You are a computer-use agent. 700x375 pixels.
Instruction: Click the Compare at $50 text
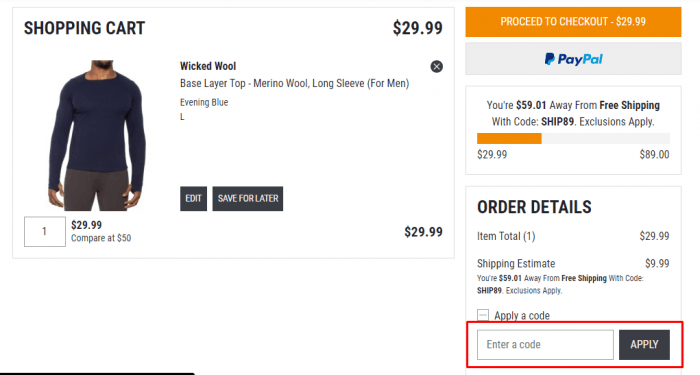click(101, 238)
